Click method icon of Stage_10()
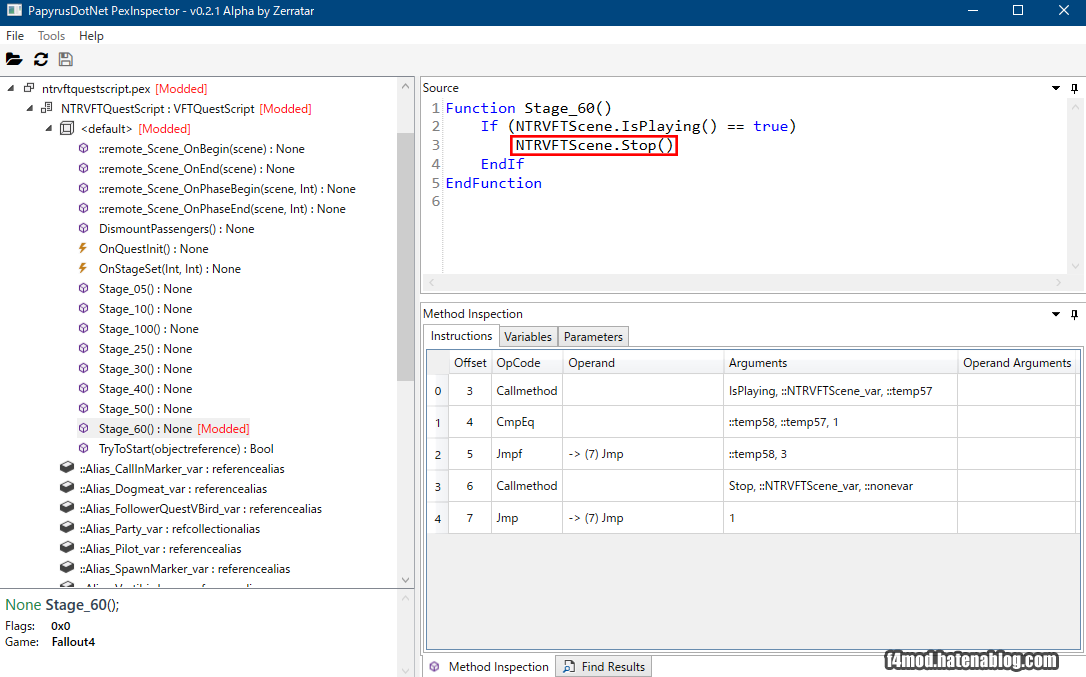The height and width of the screenshot is (677, 1086). pyautogui.click(x=84, y=308)
